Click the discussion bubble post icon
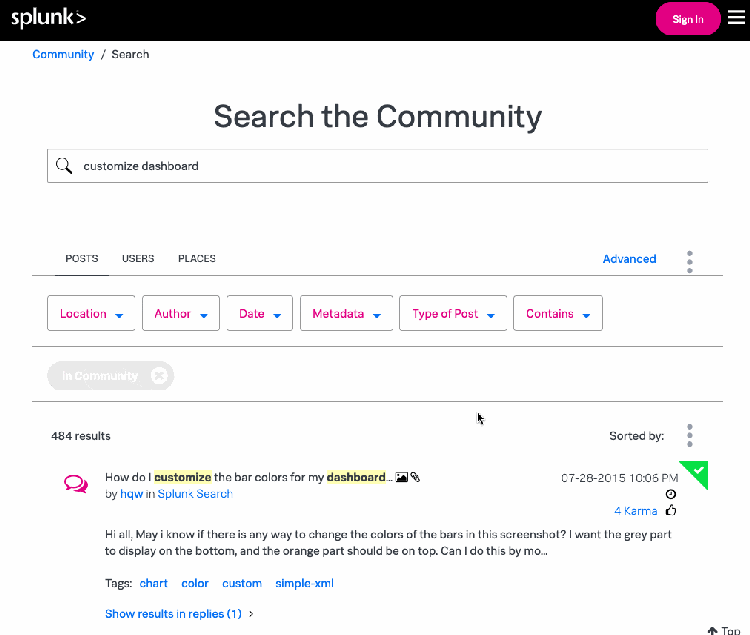The height and width of the screenshot is (635, 750). pyautogui.click(x=76, y=484)
